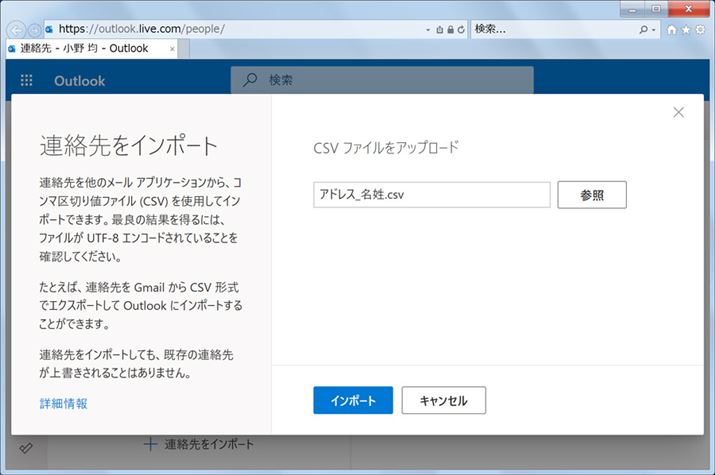Open browser Favorites star icon
Image resolution: width=715 pixels, height=475 pixels.
(x=686, y=30)
